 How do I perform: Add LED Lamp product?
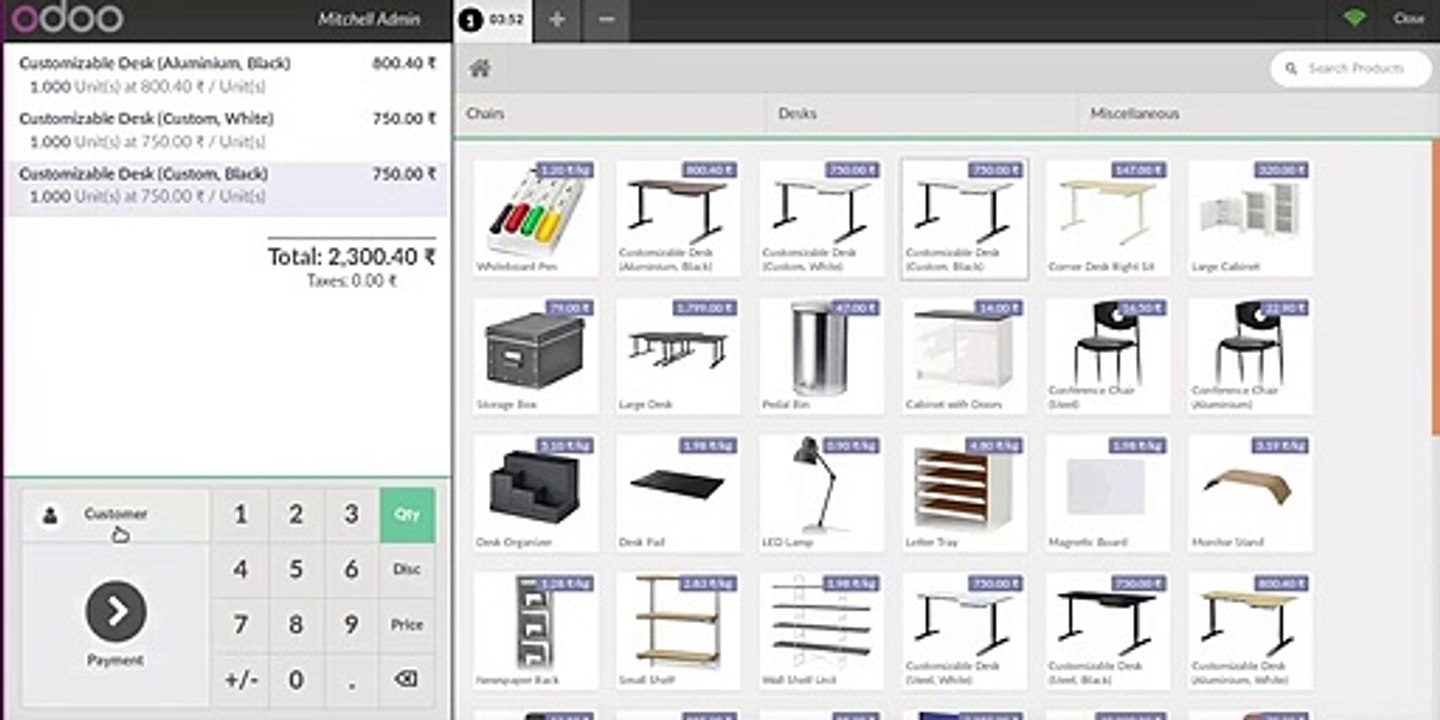click(822, 493)
